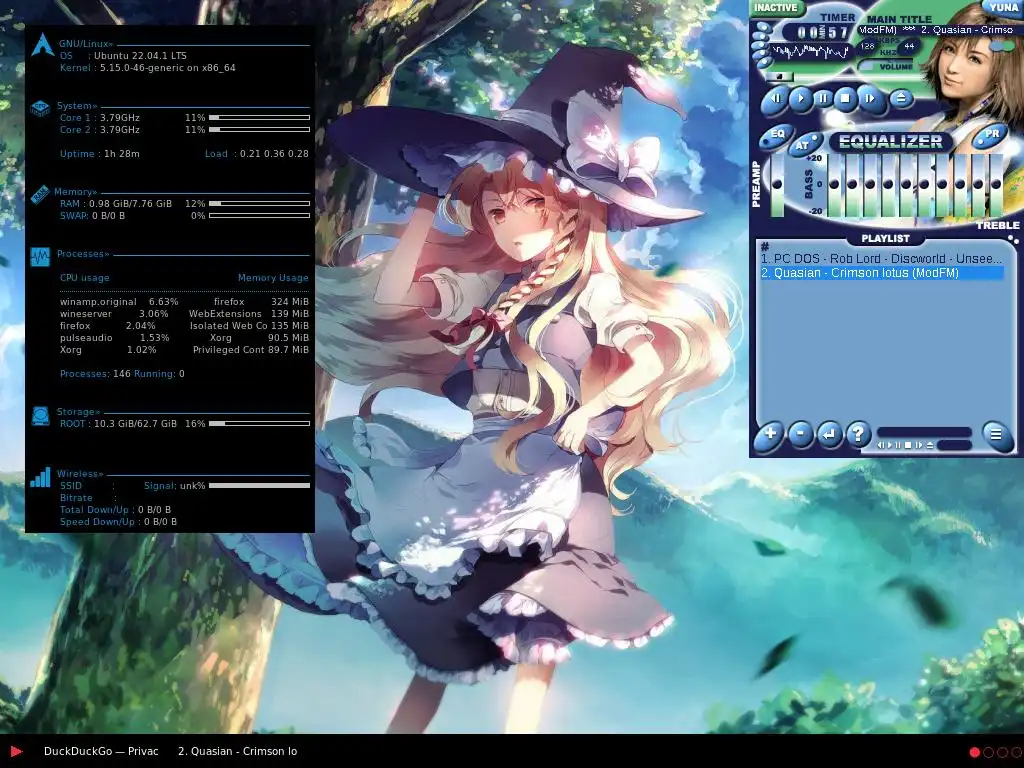1024x768 pixels.
Task: Open a file with the Eject button
Action: click(x=901, y=99)
